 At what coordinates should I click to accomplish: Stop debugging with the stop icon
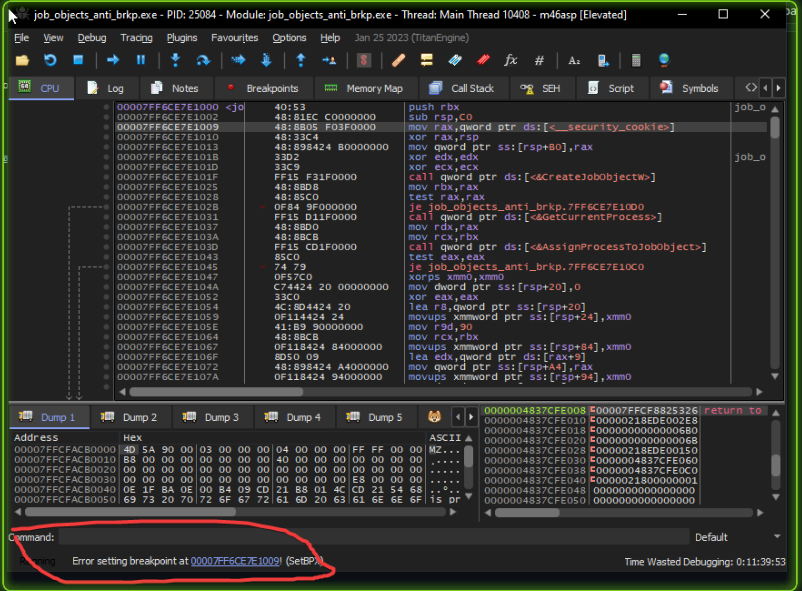coord(78,61)
